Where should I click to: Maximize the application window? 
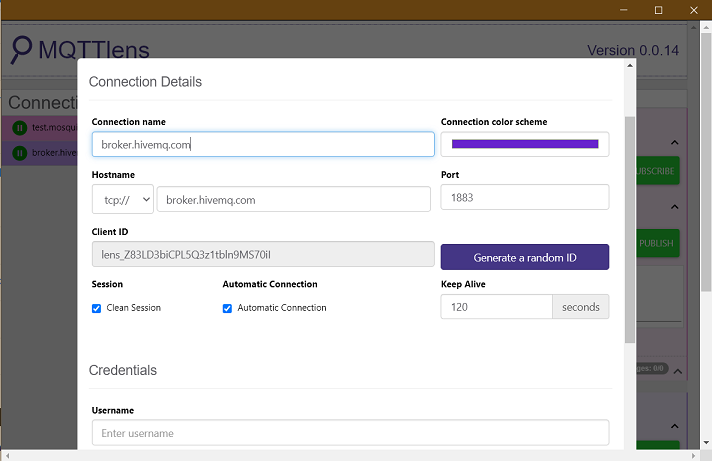coord(658,10)
